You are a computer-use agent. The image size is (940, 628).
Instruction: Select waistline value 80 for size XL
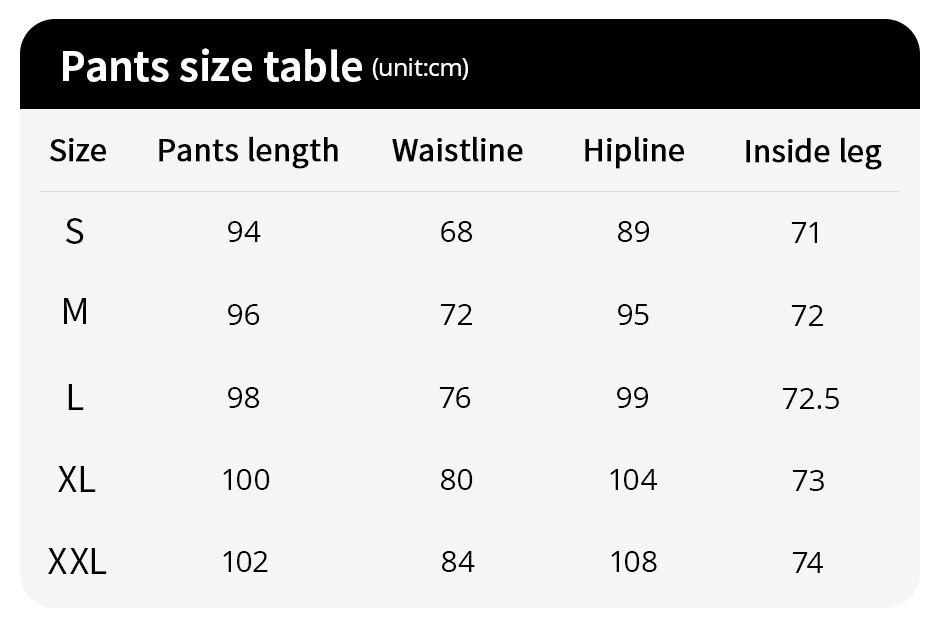tap(456, 480)
